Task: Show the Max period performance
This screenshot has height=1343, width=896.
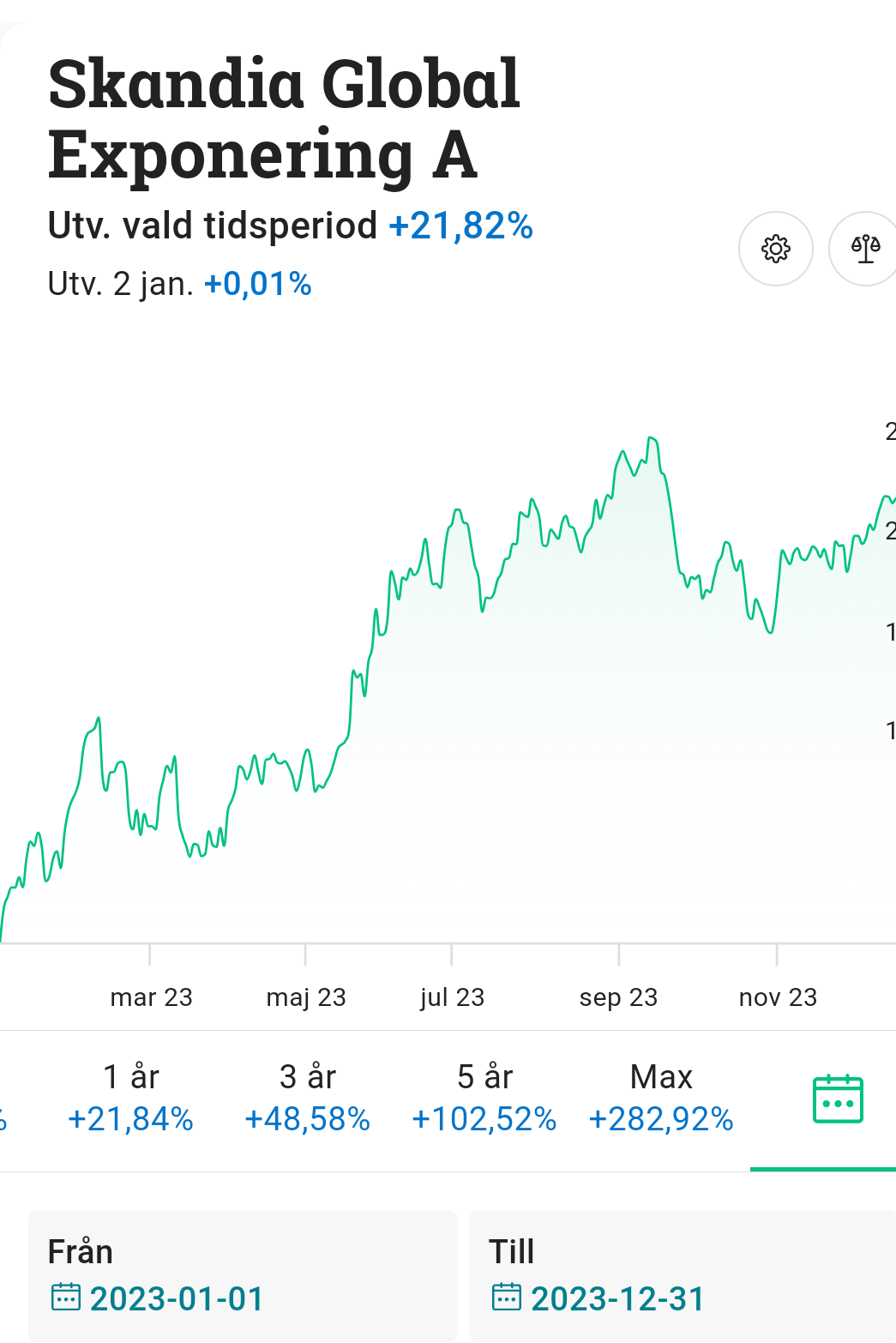Action: [661, 1099]
